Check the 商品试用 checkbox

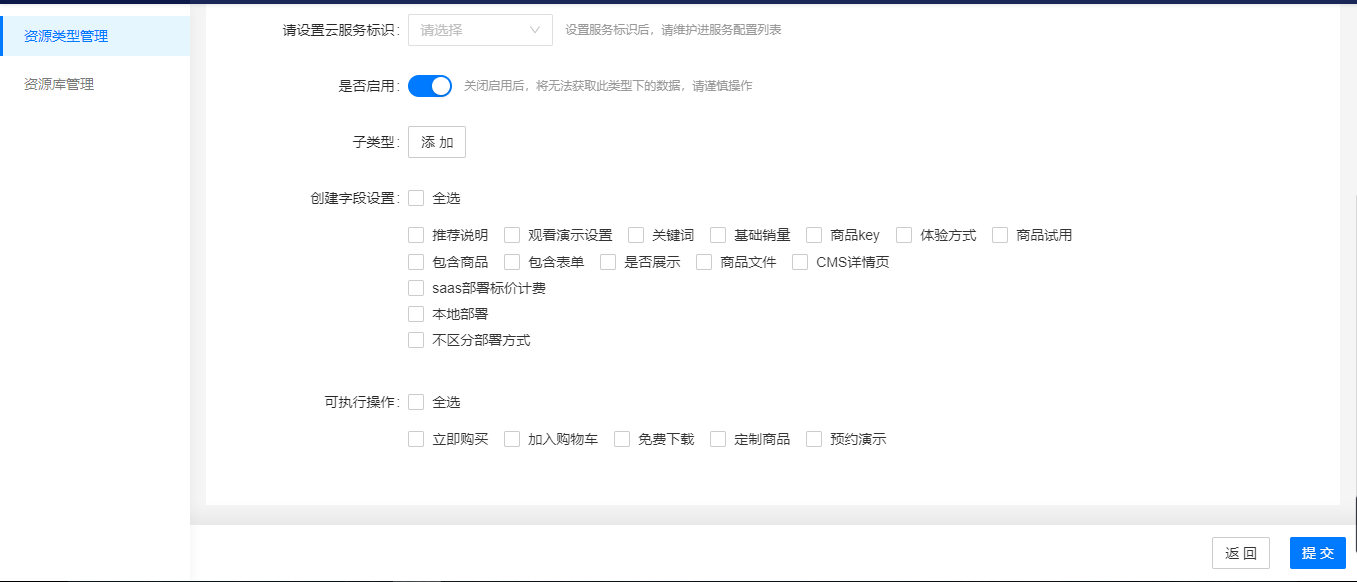coord(1001,235)
